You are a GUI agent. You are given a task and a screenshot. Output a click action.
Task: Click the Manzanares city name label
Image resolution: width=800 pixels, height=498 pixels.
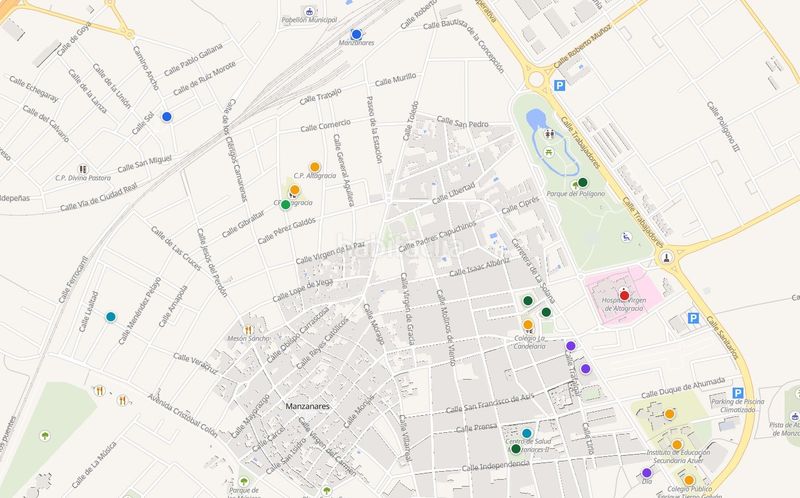(308, 407)
